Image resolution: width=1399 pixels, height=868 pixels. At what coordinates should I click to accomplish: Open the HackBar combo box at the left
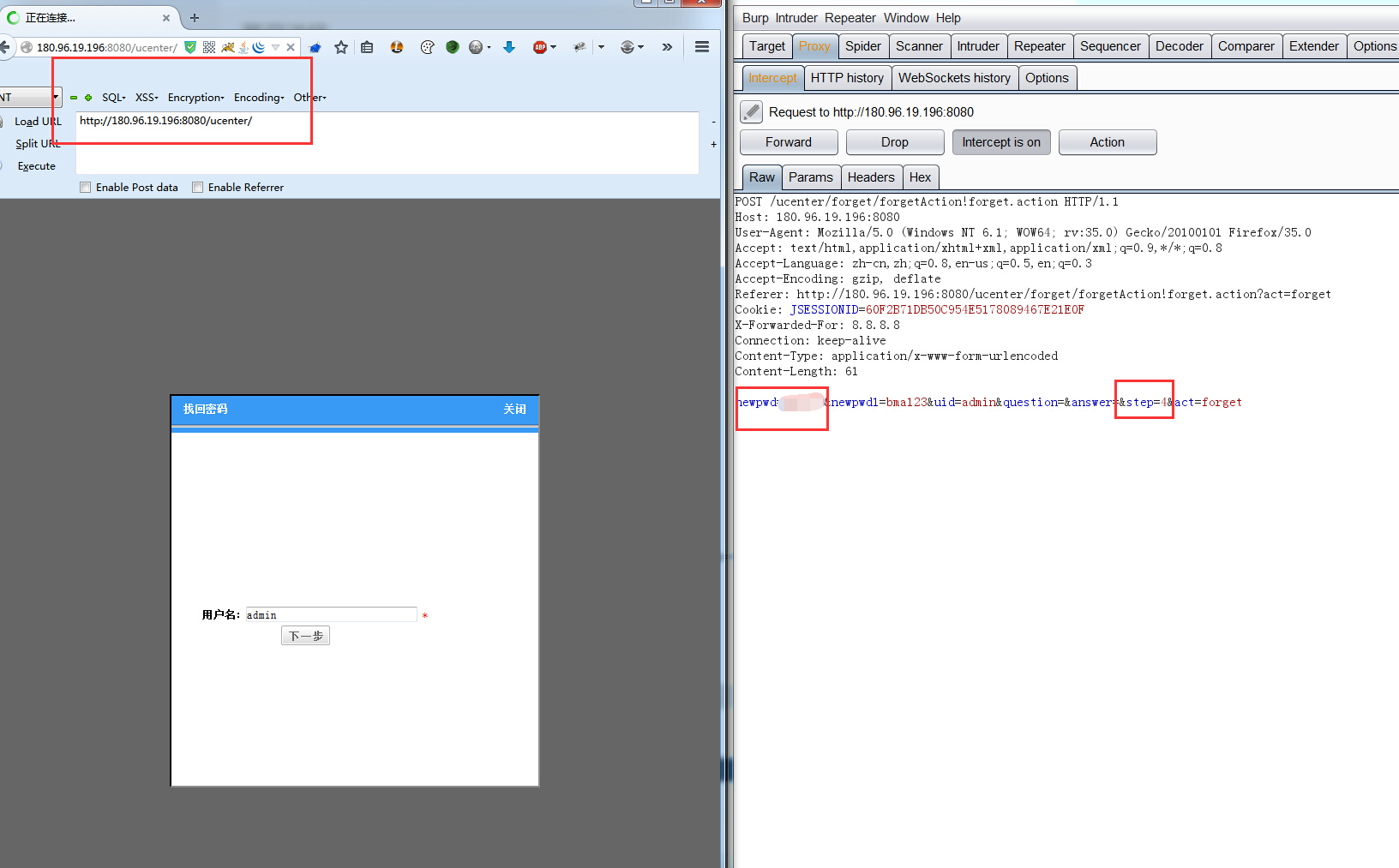pyautogui.click(x=31, y=98)
